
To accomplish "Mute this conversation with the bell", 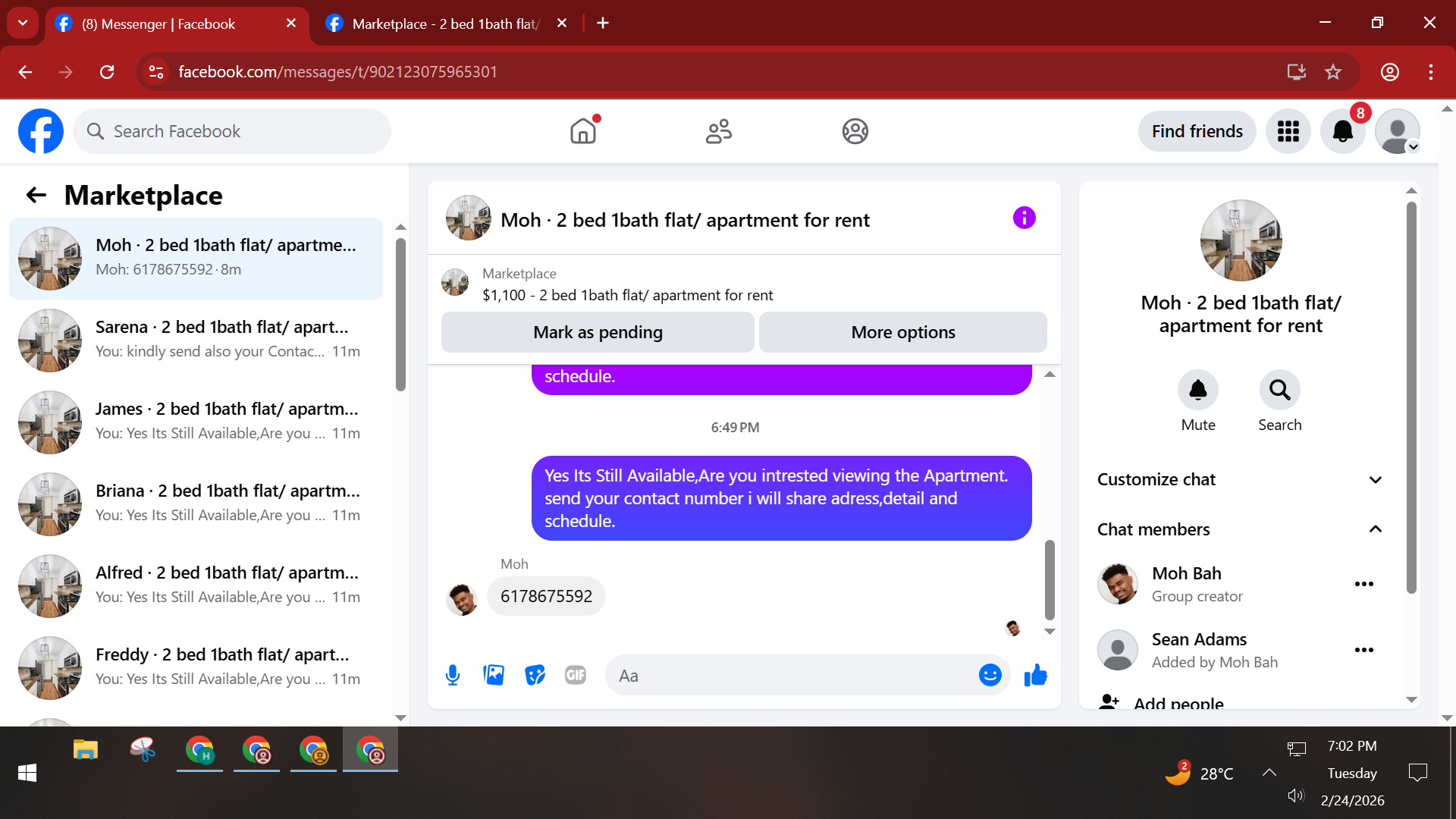I will point(1197,390).
